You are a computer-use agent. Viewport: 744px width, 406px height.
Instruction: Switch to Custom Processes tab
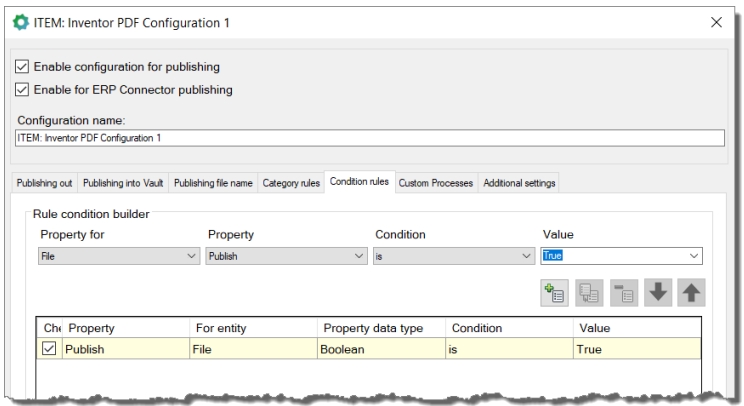tap(436, 183)
